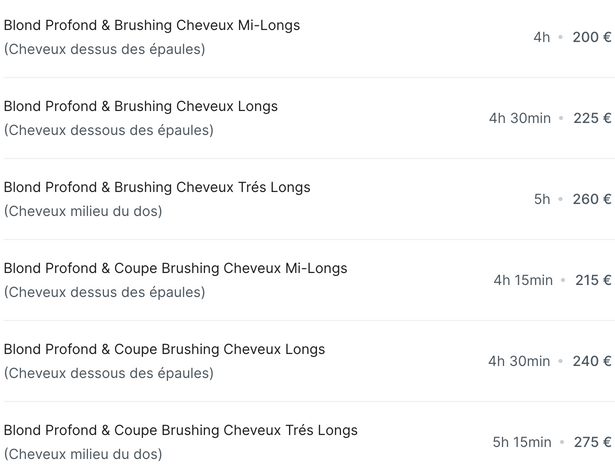Click the 225 € price
The height and width of the screenshot is (475, 615).
tap(592, 118)
